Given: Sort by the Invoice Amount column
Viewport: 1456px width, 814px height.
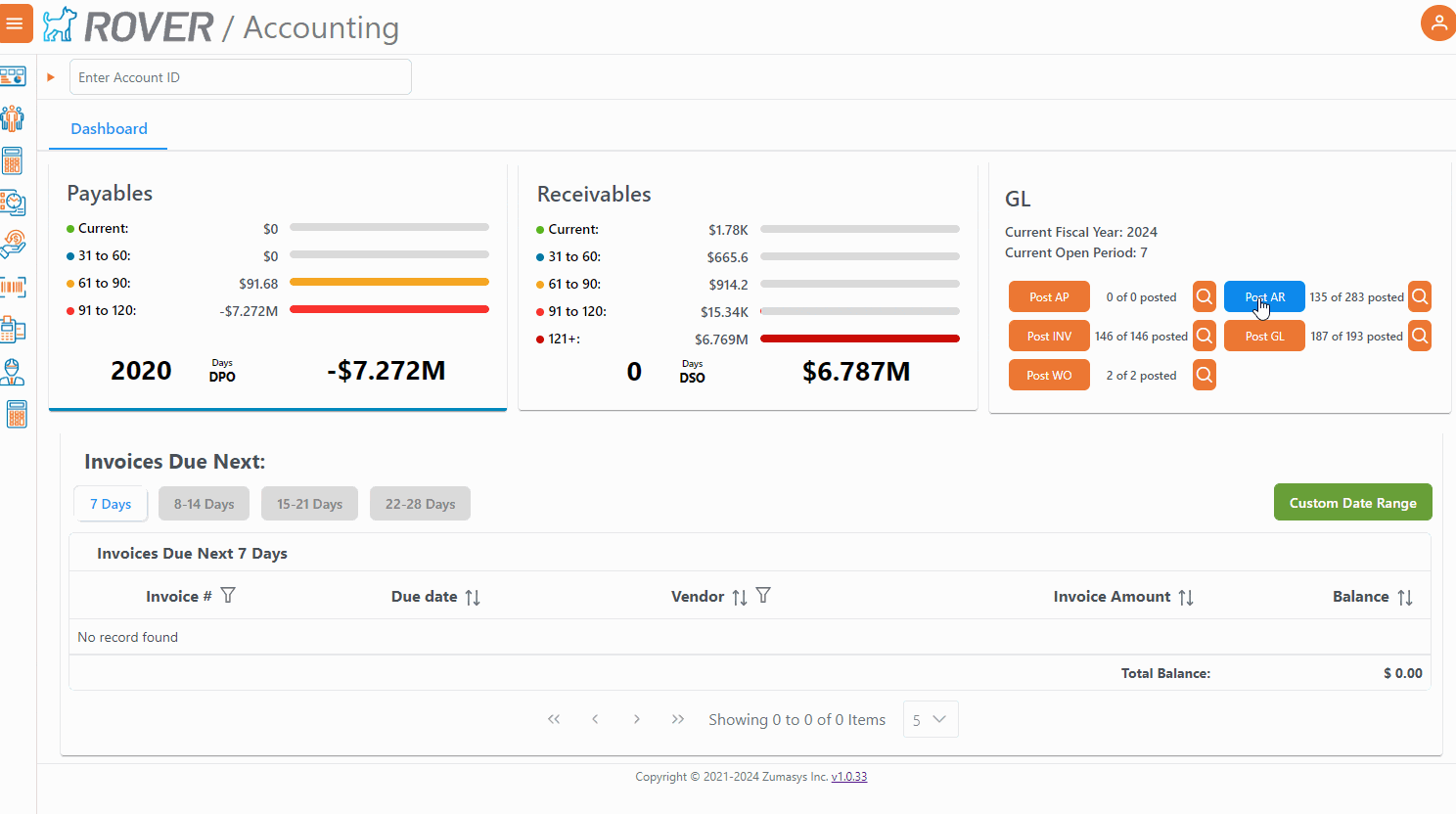Looking at the screenshot, I should pos(1186,597).
